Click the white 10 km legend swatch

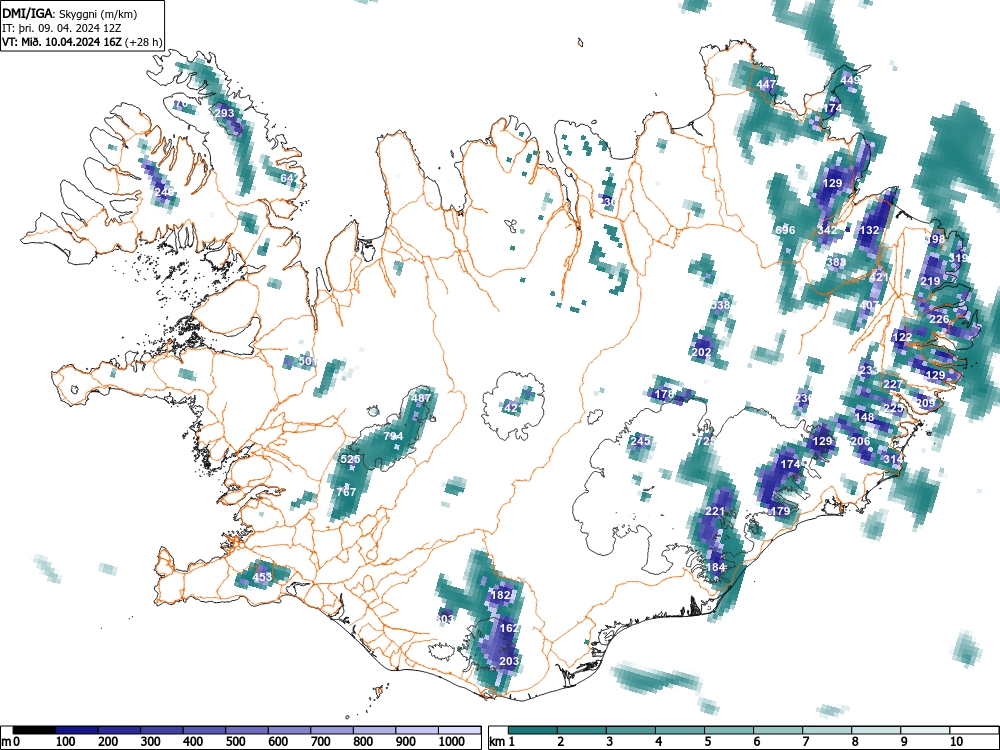coord(974,730)
